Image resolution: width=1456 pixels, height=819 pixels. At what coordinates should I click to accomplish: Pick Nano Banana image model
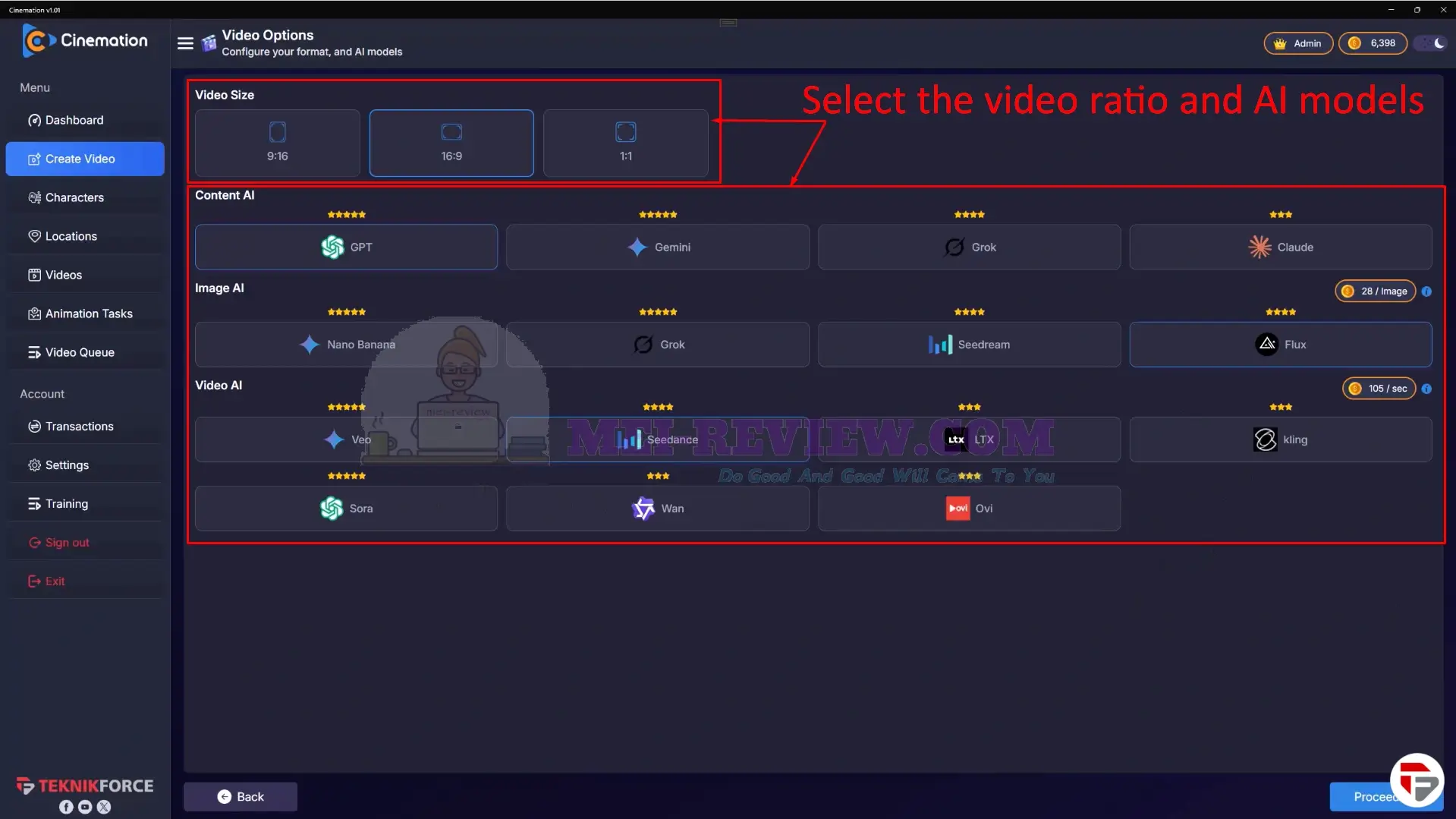tap(347, 345)
